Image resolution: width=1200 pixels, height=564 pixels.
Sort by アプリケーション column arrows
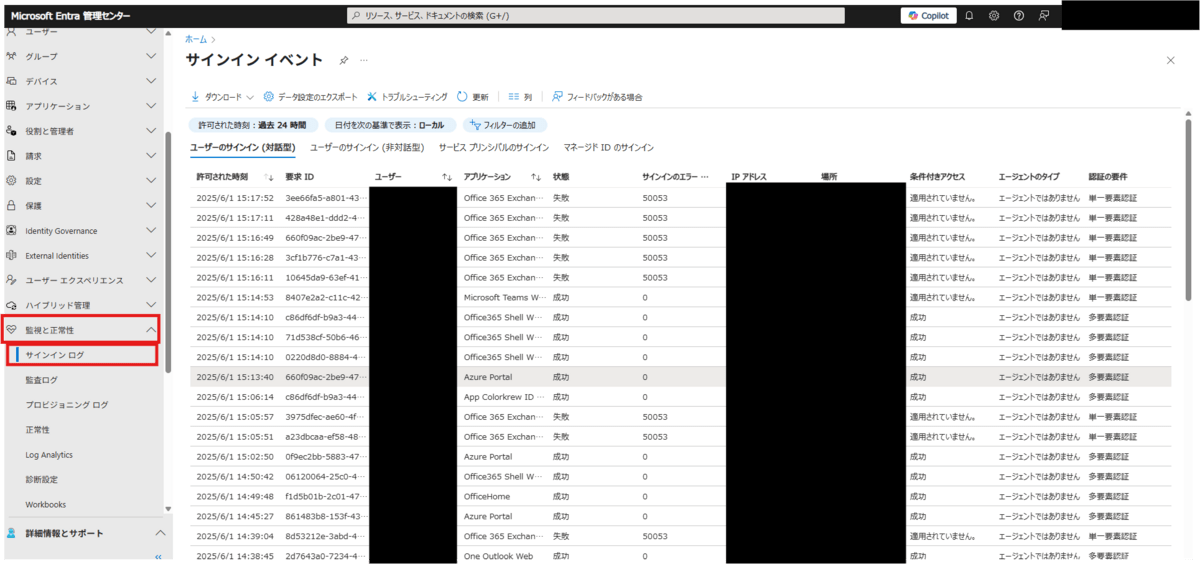[x=536, y=177]
